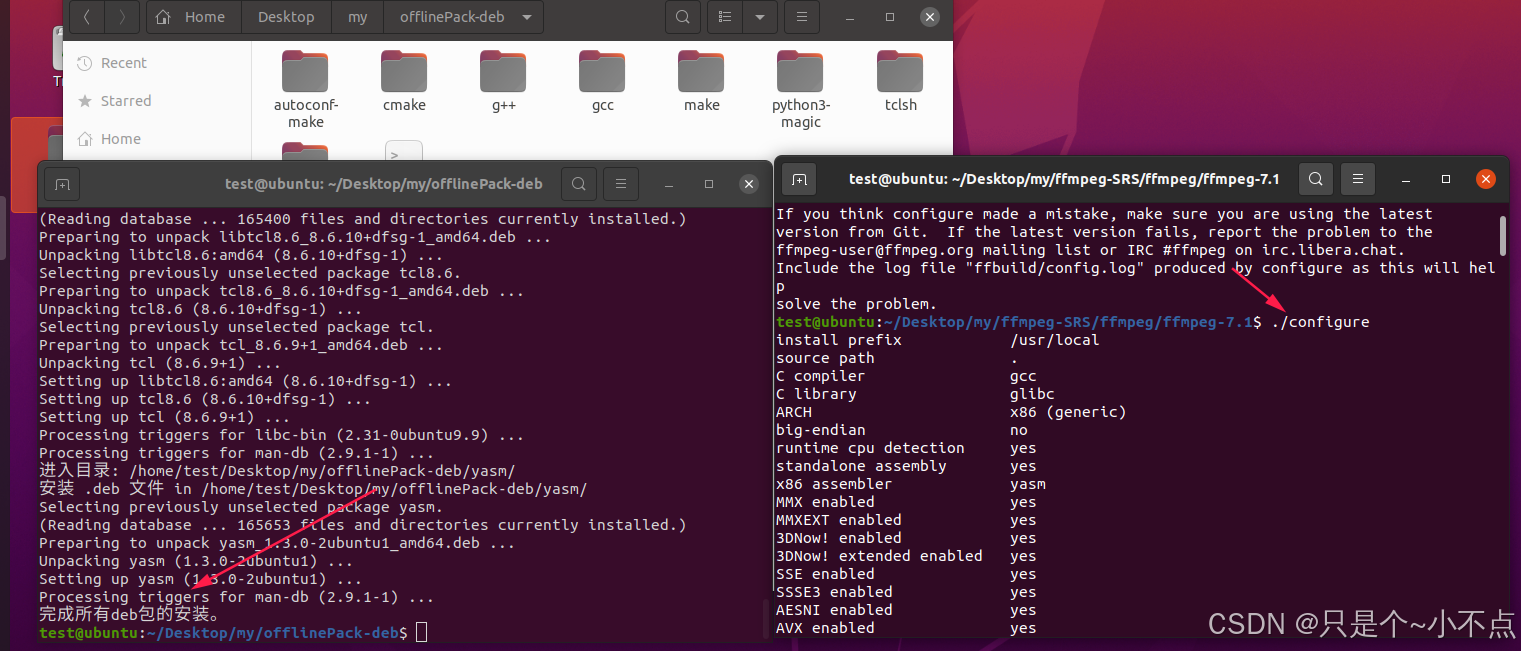Click 'my' path segment
The width and height of the screenshot is (1521, 651).
tap(357, 17)
